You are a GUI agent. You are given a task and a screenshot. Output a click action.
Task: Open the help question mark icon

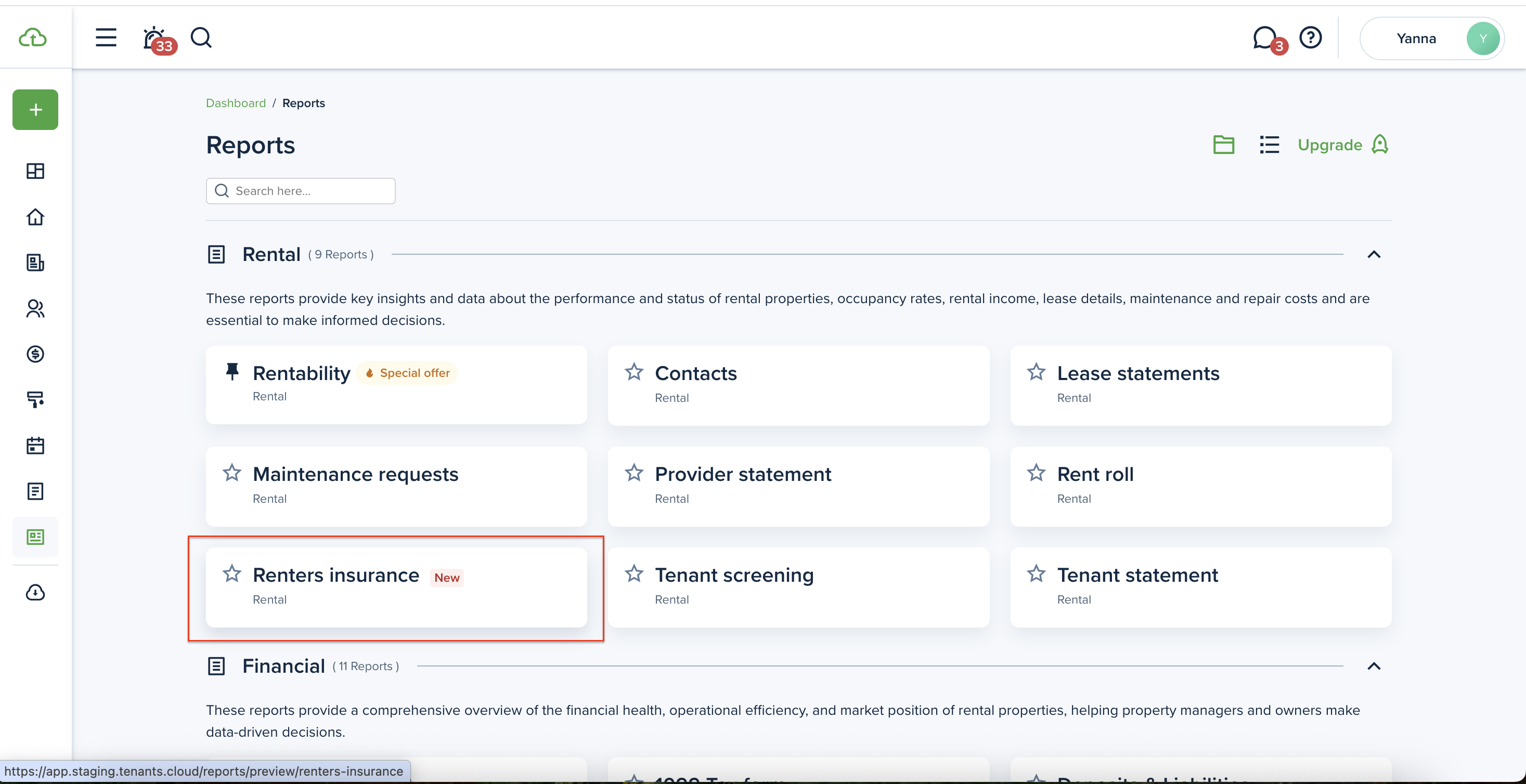pos(1310,38)
